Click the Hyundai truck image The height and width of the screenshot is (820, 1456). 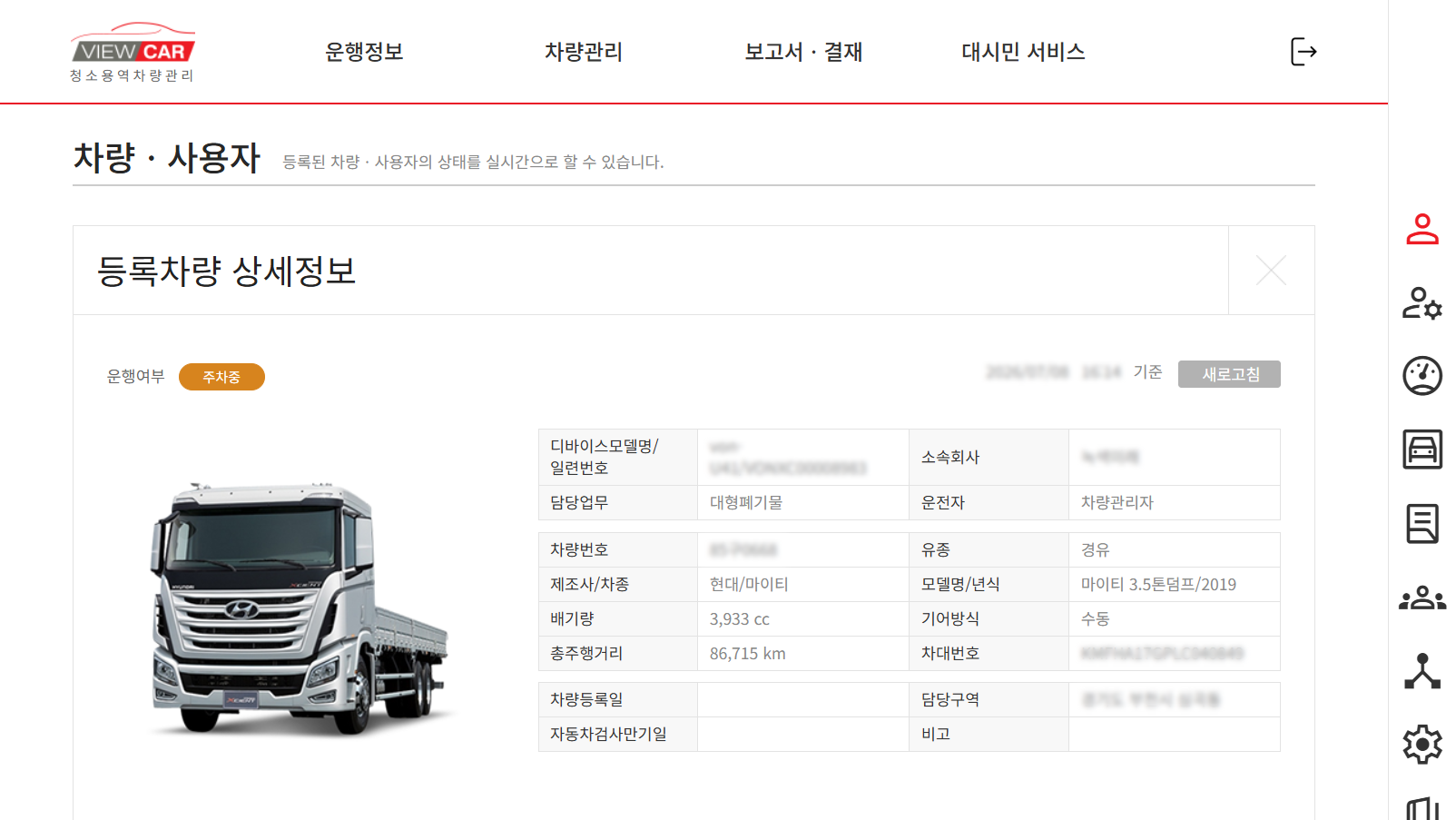[300, 609]
